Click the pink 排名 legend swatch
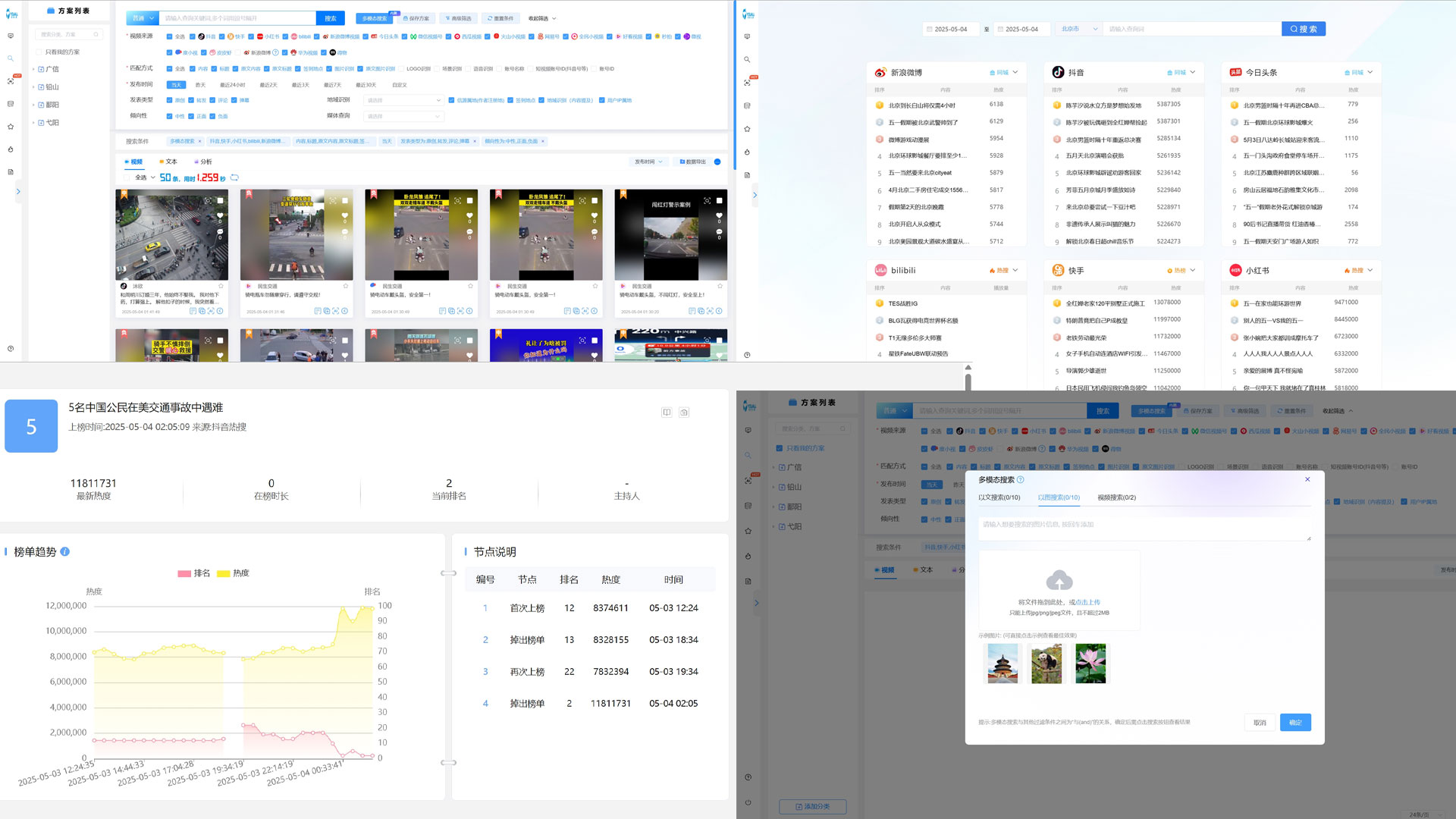 click(x=184, y=573)
